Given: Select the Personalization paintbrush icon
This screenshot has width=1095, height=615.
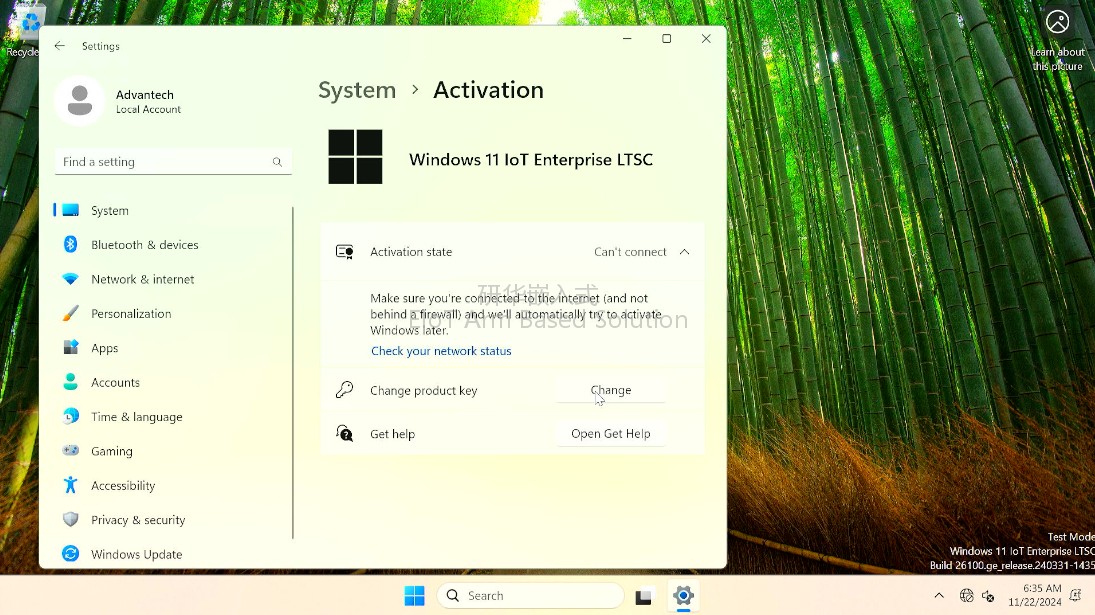Looking at the screenshot, I should coord(71,313).
